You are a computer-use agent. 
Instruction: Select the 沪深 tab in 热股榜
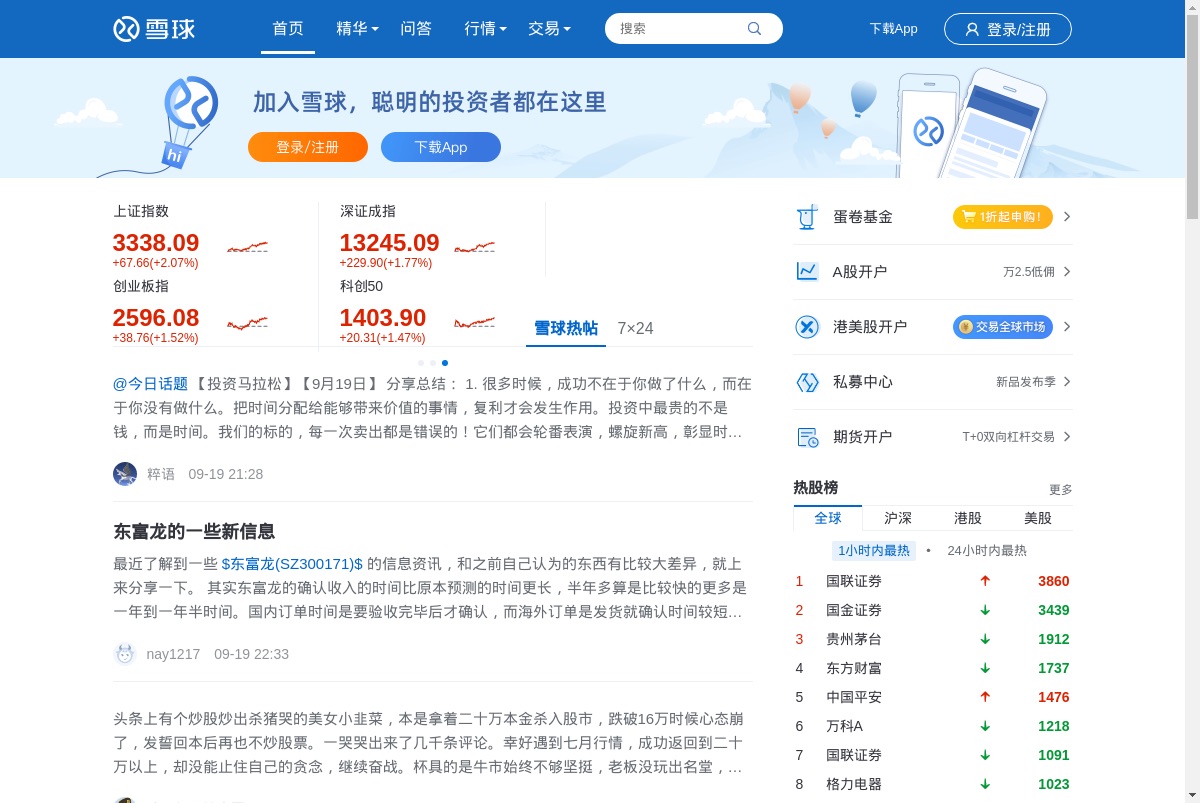(898, 518)
